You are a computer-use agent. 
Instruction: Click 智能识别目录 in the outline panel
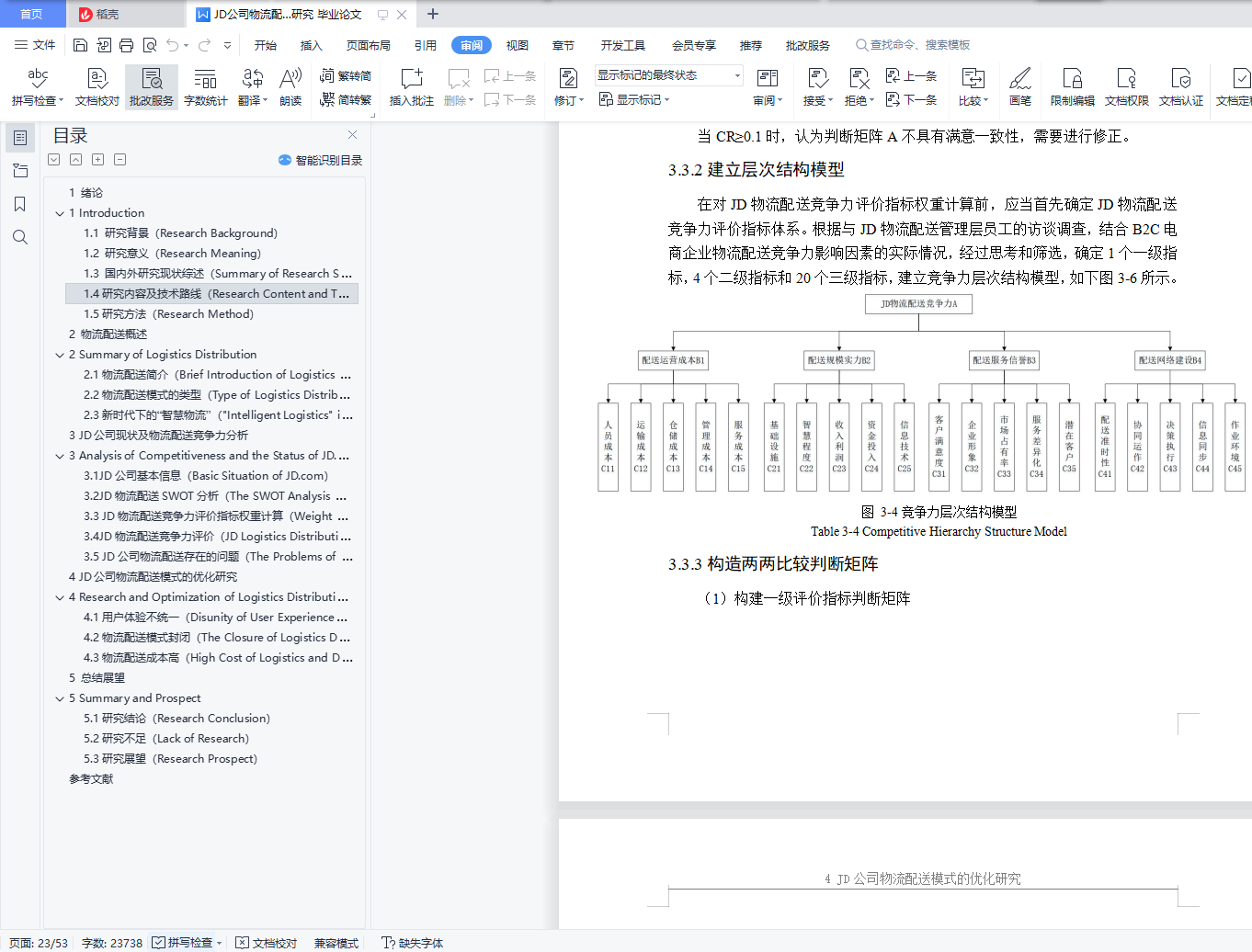pos(321,160)
